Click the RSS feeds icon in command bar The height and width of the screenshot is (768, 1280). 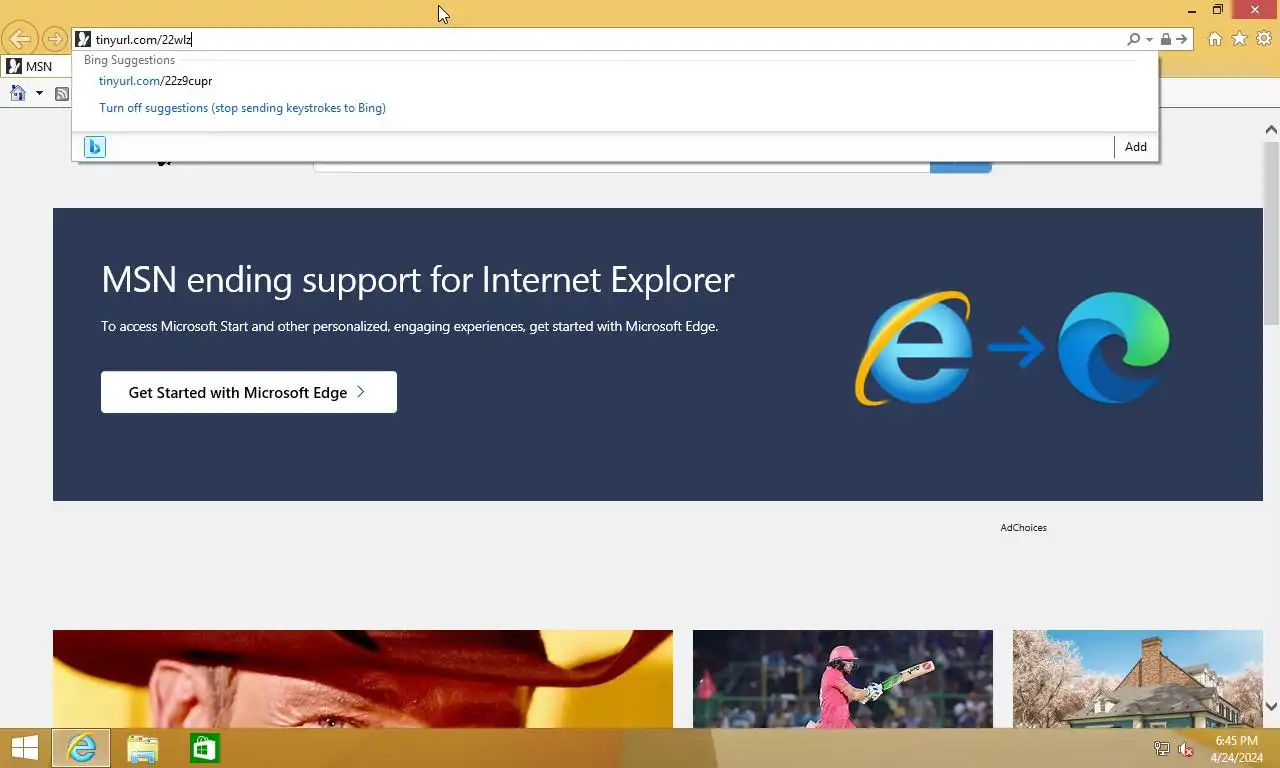tap(62, 94)
